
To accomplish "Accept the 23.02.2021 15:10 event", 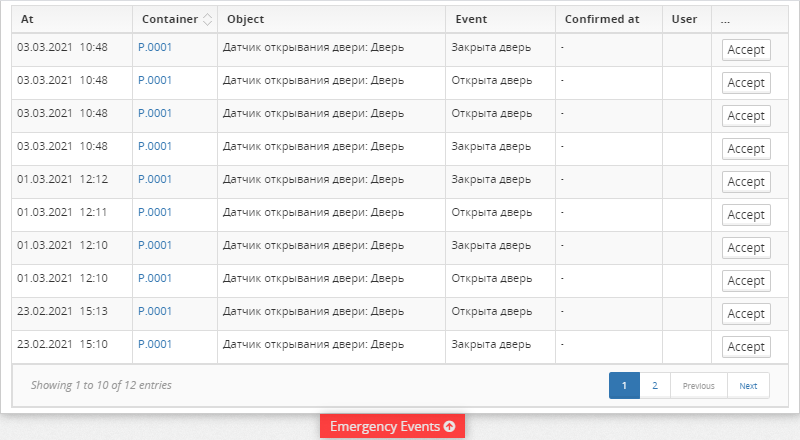I will 746,347.
